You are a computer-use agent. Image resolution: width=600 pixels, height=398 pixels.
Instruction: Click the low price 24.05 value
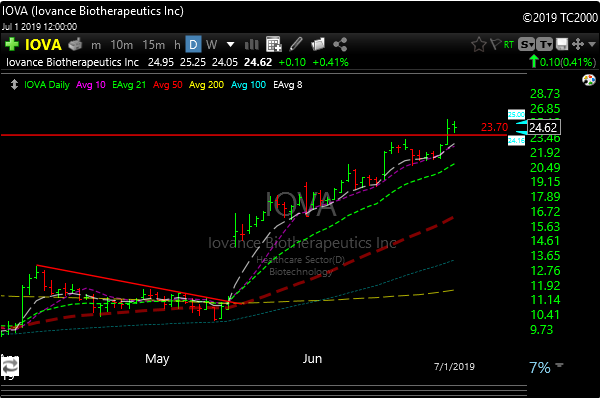pos(225,62)
